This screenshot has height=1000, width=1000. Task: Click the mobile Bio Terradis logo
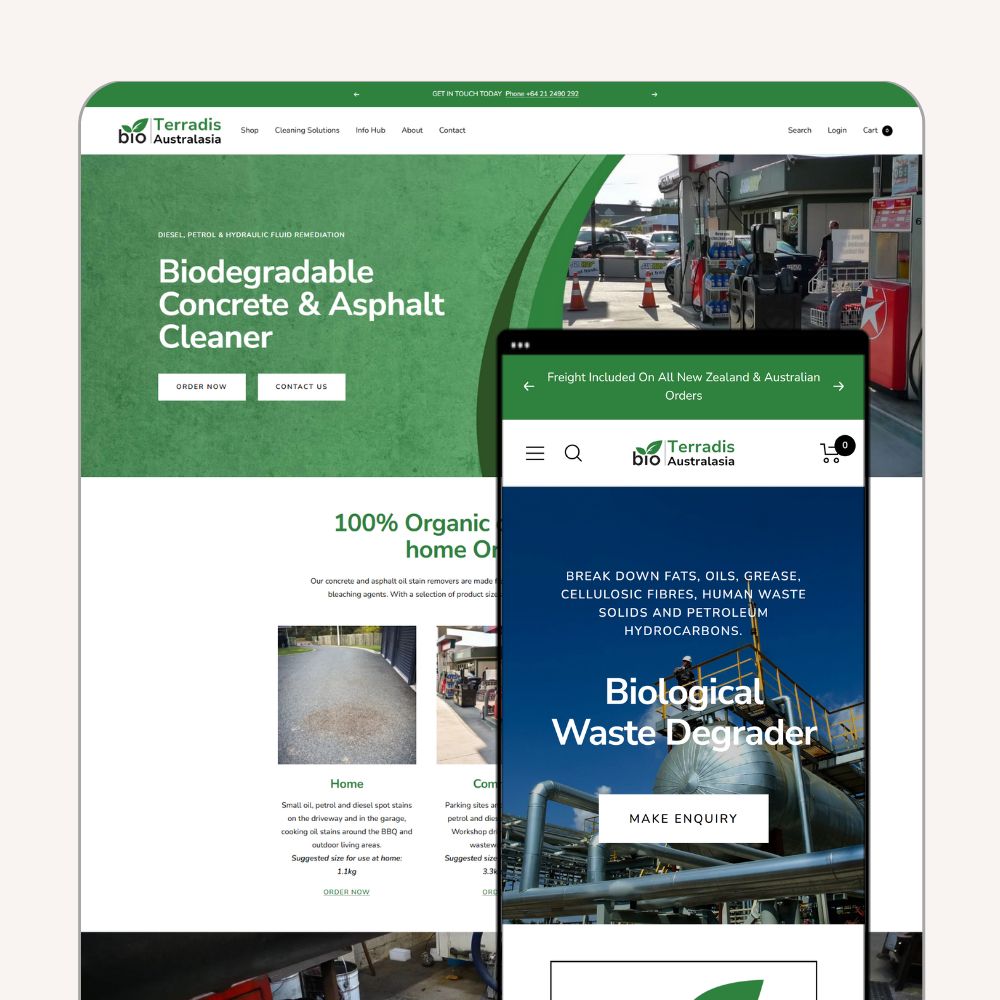684,453
